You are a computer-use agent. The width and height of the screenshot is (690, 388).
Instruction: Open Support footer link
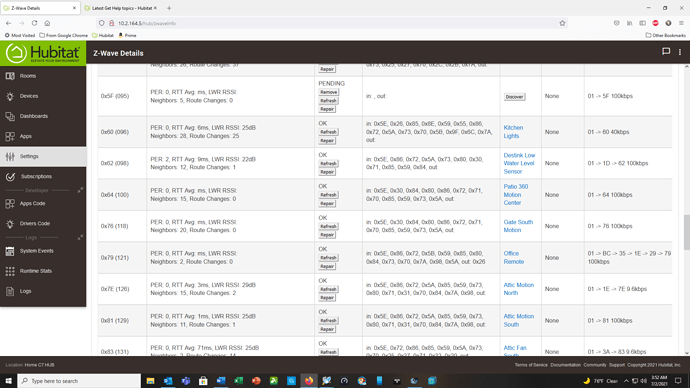617,365
